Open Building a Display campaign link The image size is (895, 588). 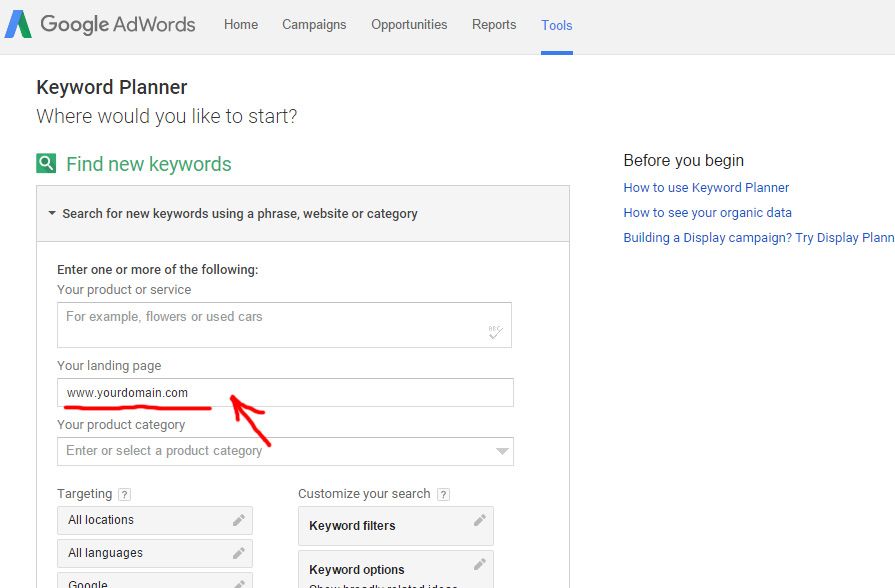pos(759,237)
